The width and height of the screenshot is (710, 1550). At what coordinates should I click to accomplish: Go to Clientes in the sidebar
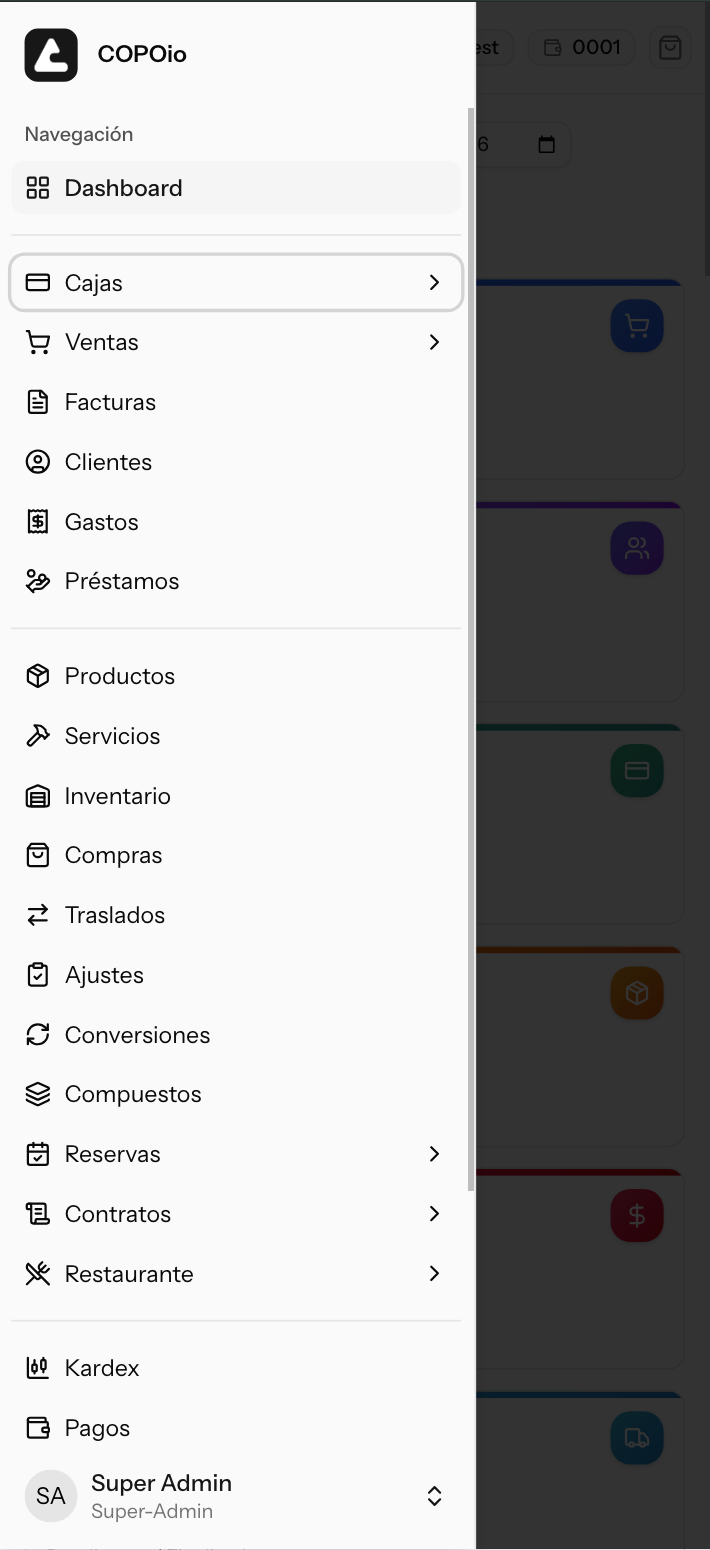coord(108,462)
